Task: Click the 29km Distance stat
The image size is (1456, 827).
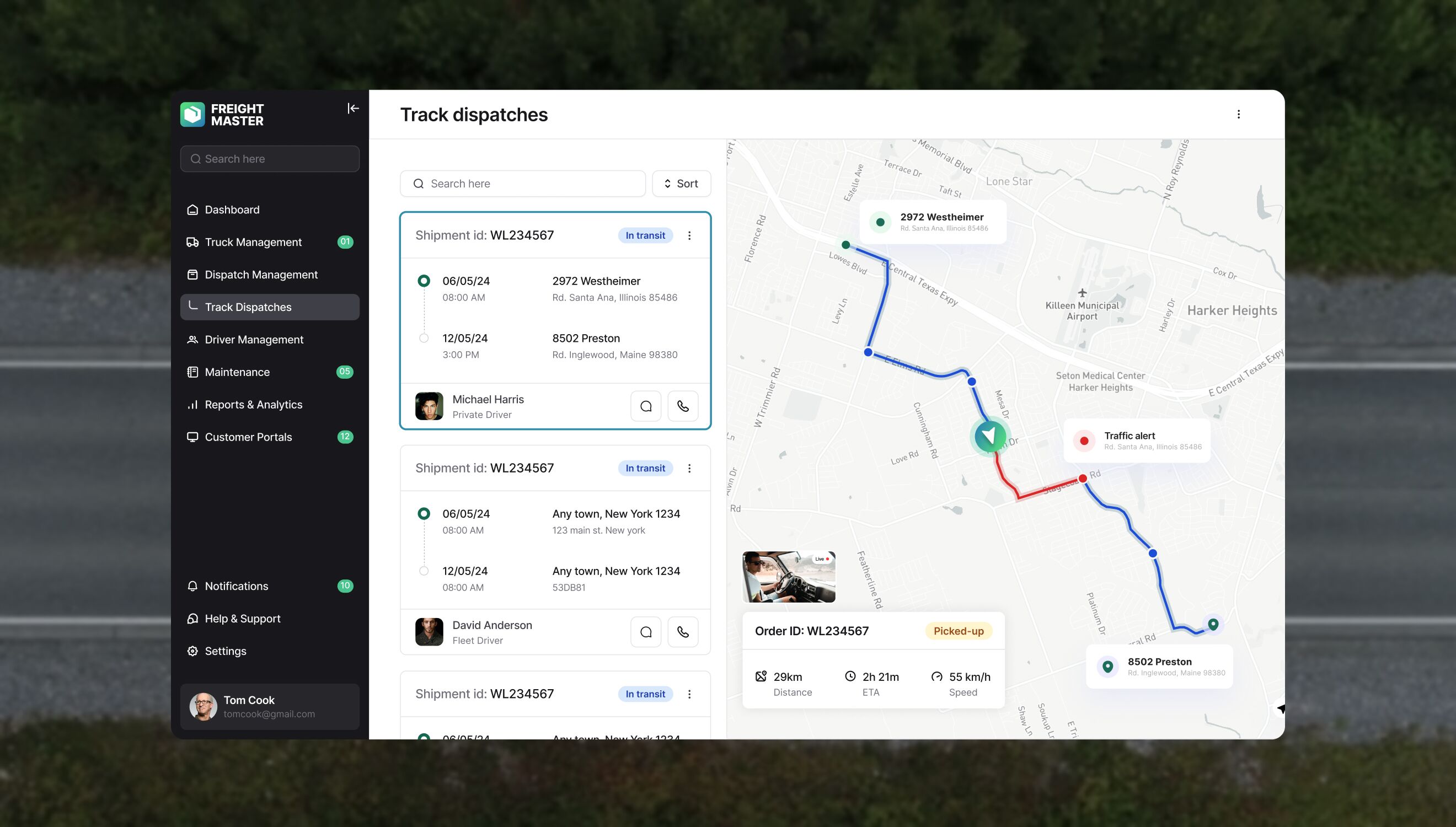Action: 783,684
